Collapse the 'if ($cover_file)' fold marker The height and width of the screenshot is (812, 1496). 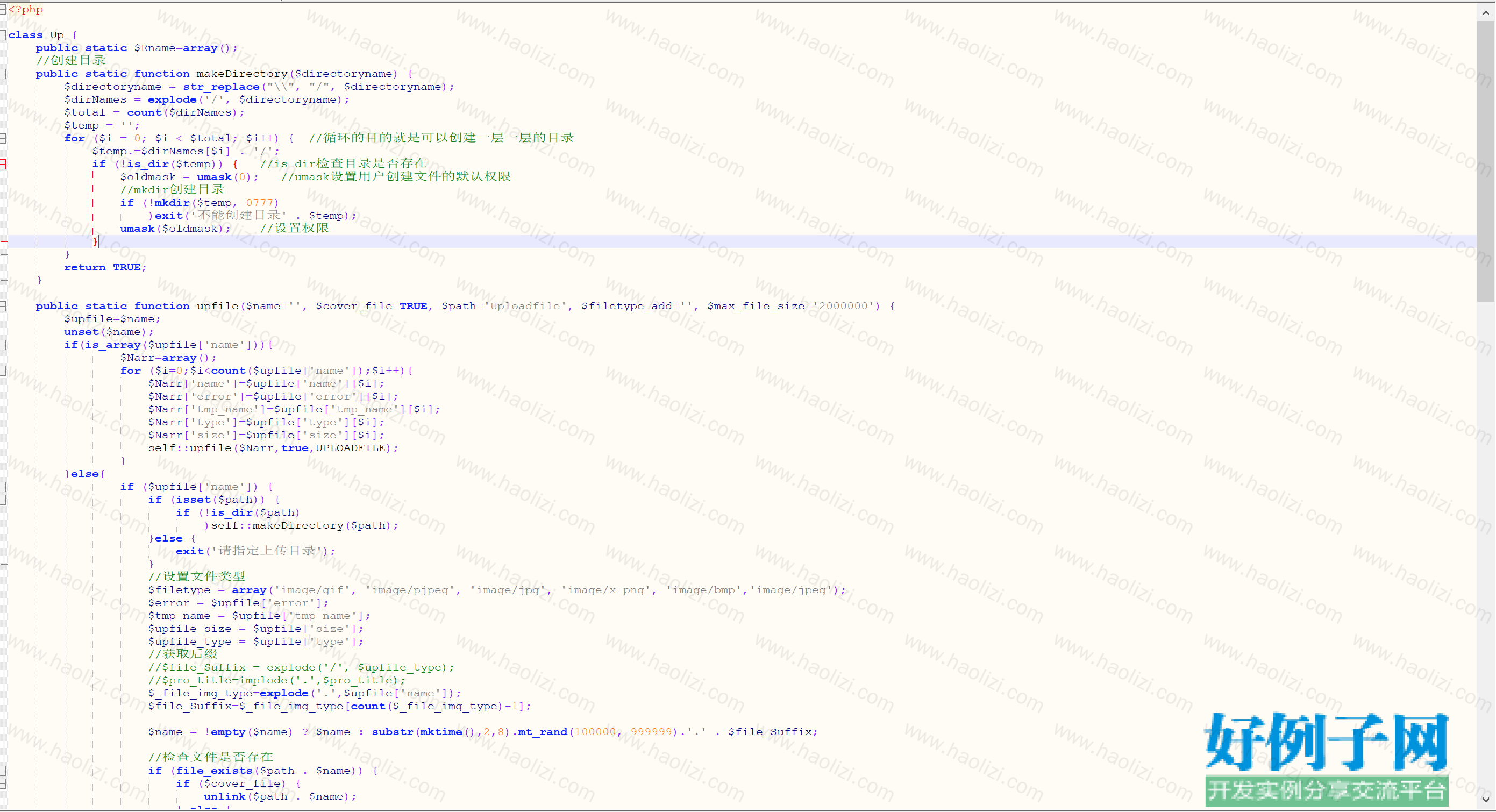[3, 783]
